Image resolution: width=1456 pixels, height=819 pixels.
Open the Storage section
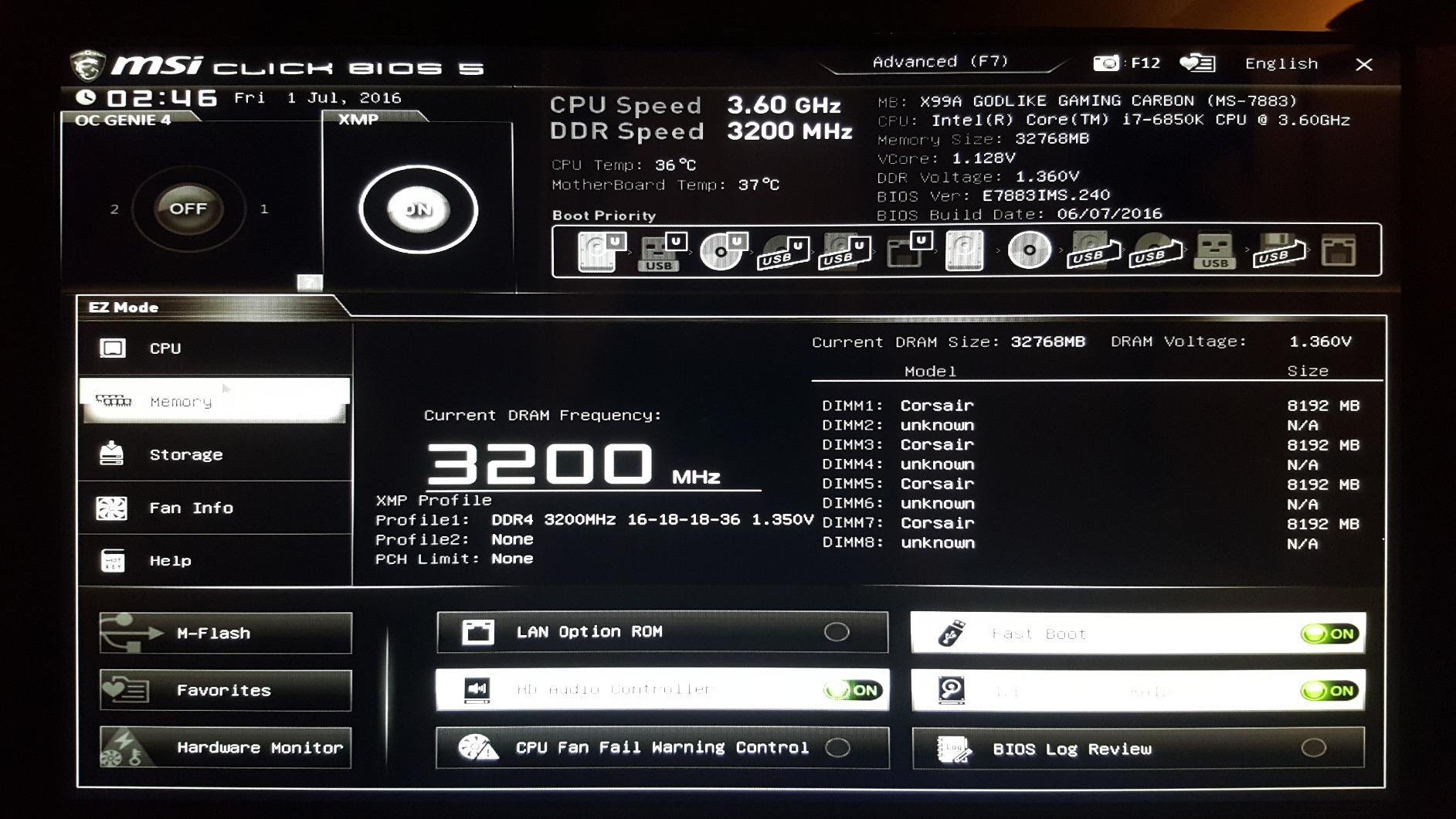click(215, 454)
